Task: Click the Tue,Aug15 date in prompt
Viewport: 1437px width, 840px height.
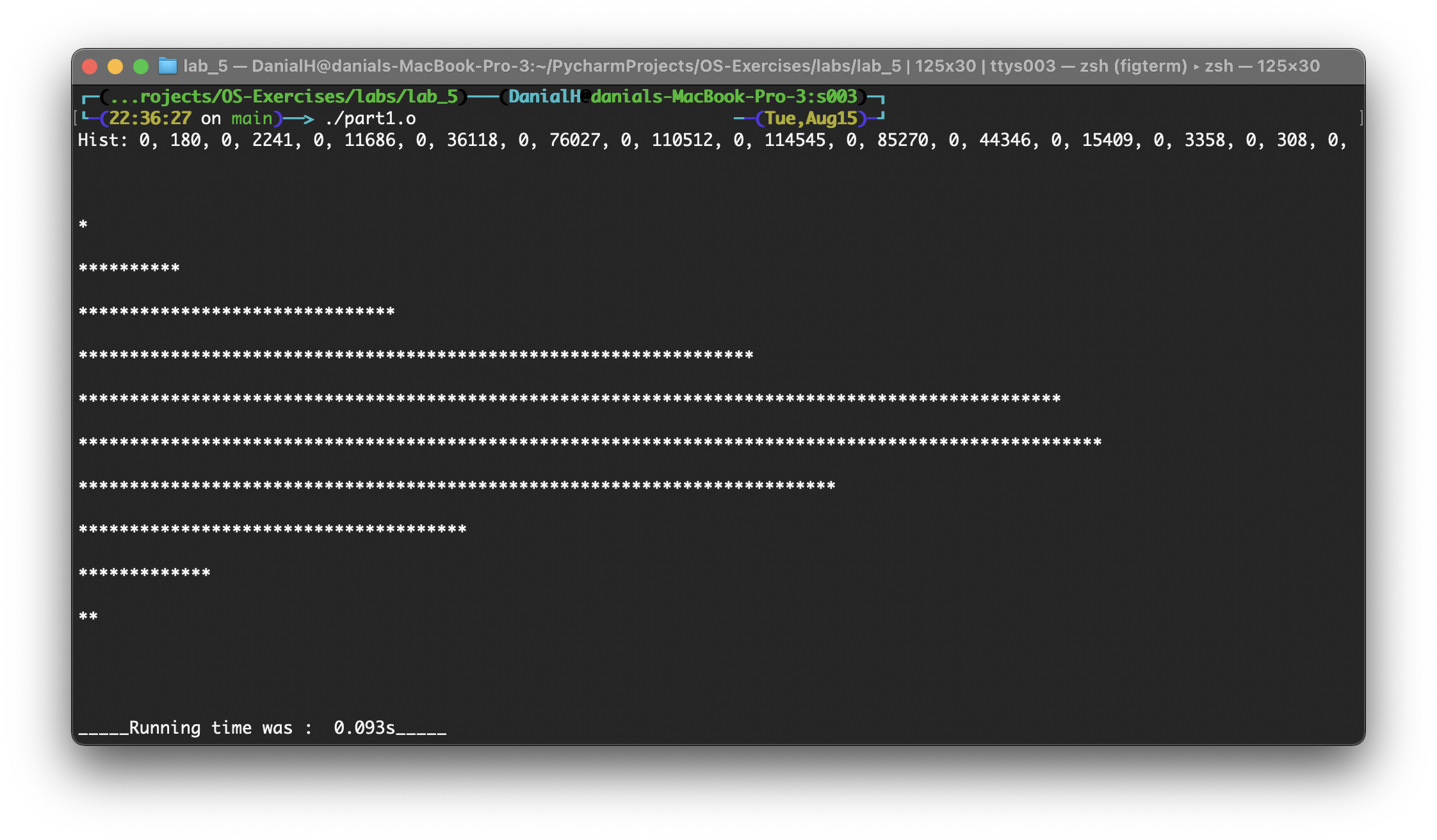Action: pyautogui.click(x=811, y=118)
